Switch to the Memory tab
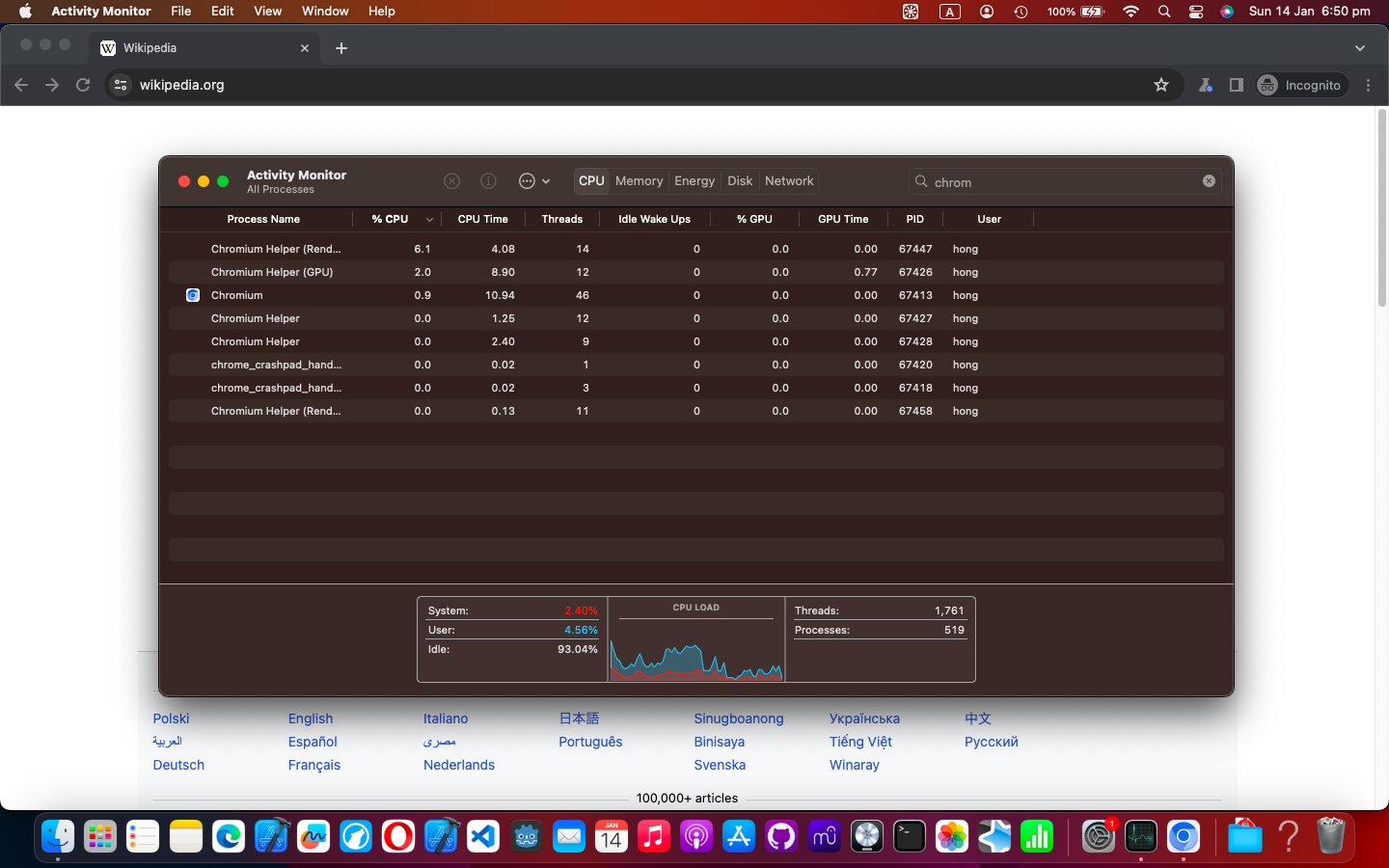Viewport: 1389px width, 868px height. [639, 180]
